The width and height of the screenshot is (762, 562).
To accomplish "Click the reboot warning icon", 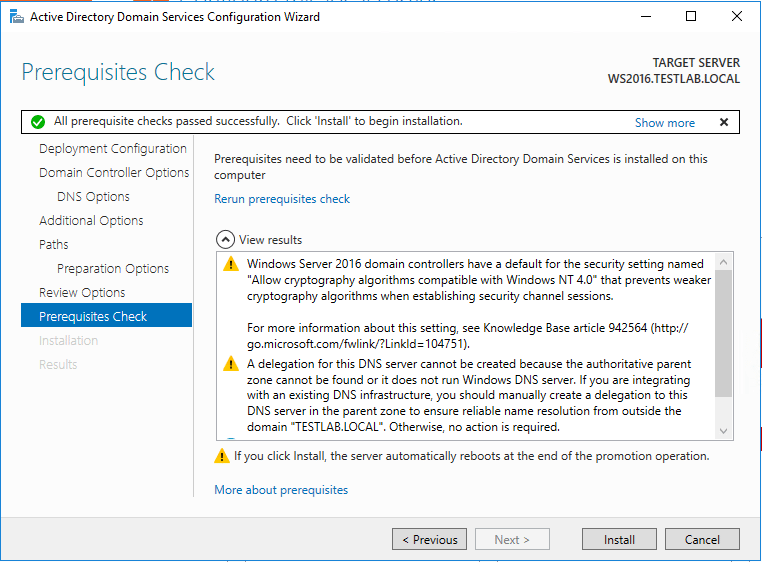I will pyautogui.click(x=222, y=456).
